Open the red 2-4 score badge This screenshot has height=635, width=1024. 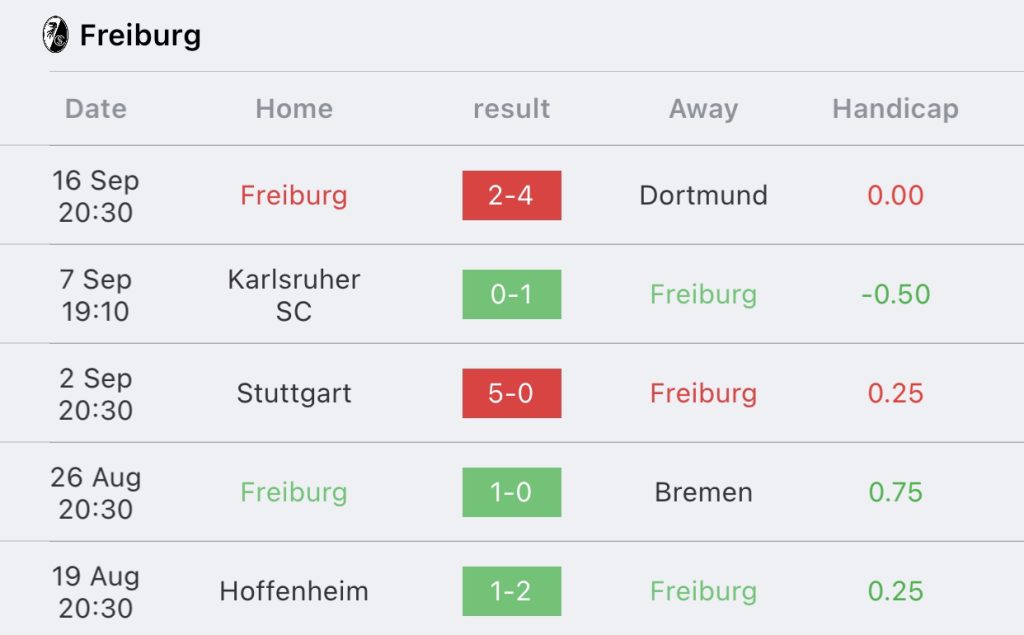(511, 195)
